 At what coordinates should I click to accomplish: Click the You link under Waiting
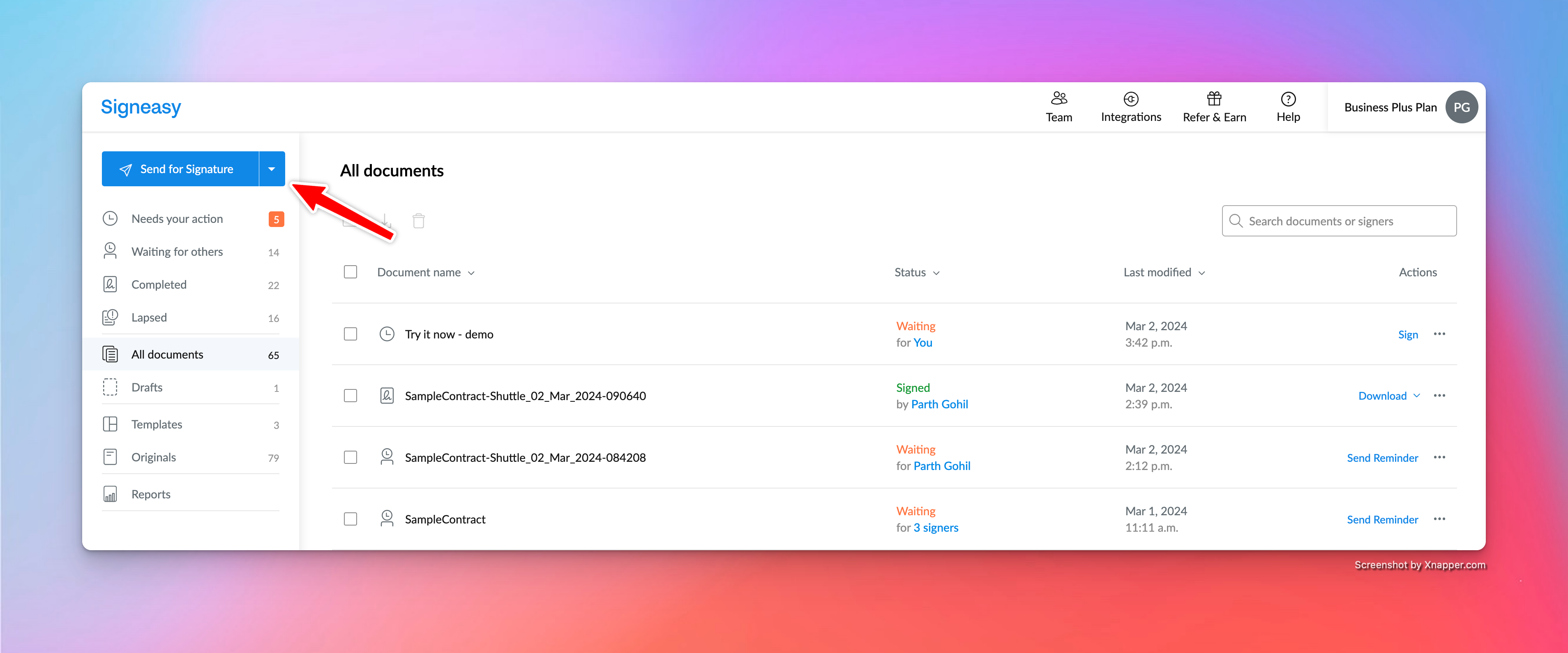tap(923, 343)
